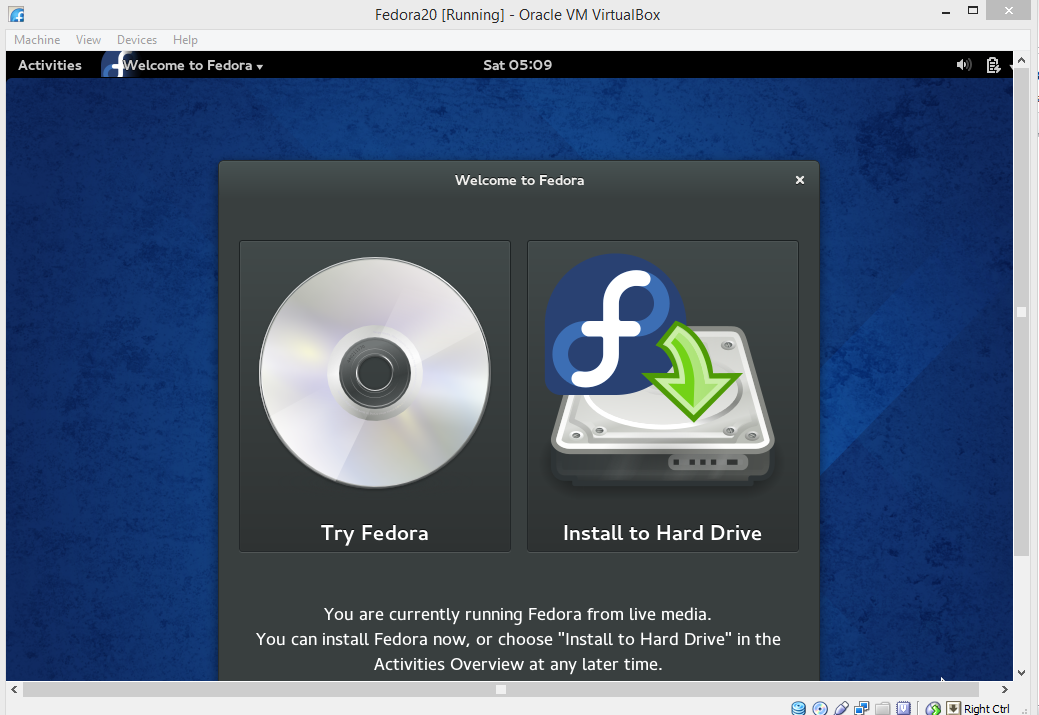Click the Install to Hard Drive icon

(662, 371)
